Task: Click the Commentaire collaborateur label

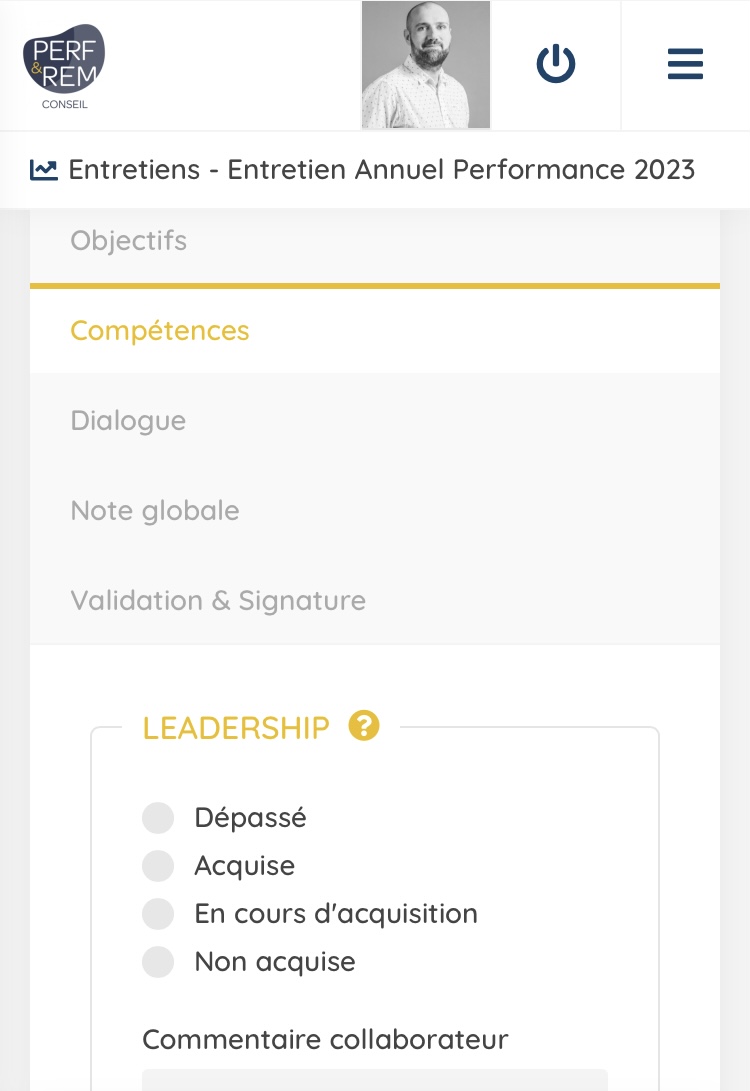Action: [x=325, y=1039]
